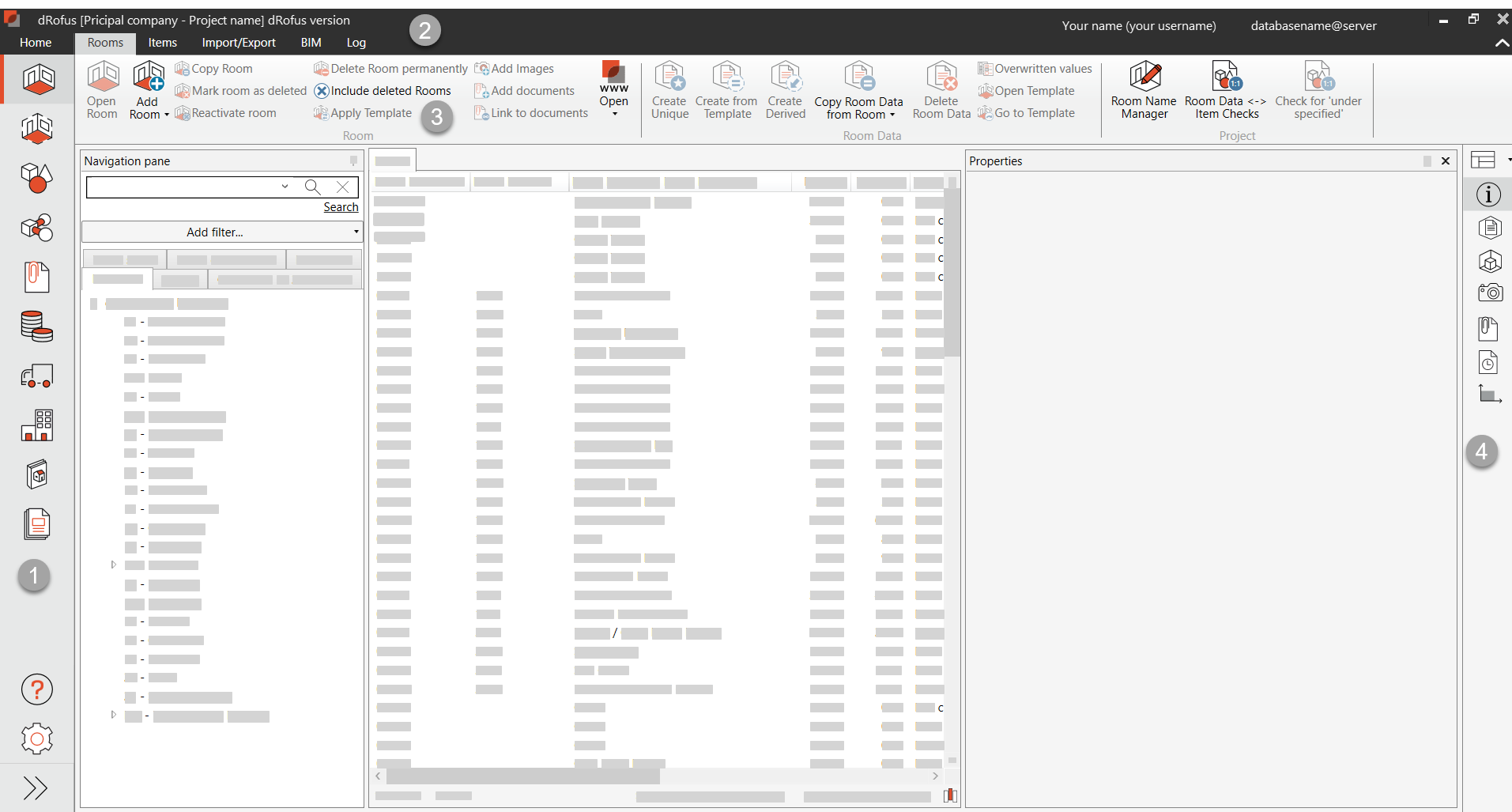Open the attachments panel on the right sidebar
1512x812 pixels.
[1489, 328]
